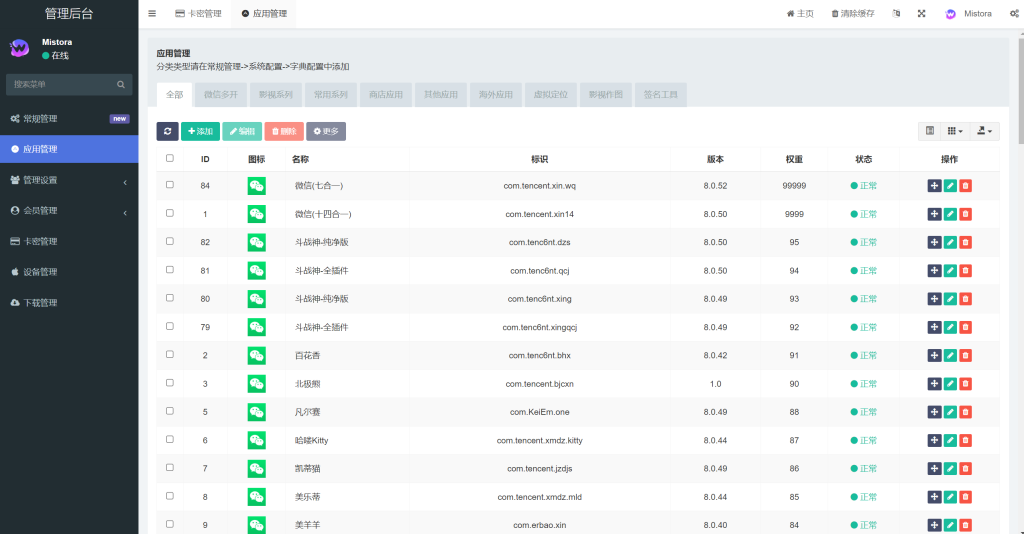The image size is (1024, 534).
Task: Toggle card view icon above table
Action: point(930,131)
